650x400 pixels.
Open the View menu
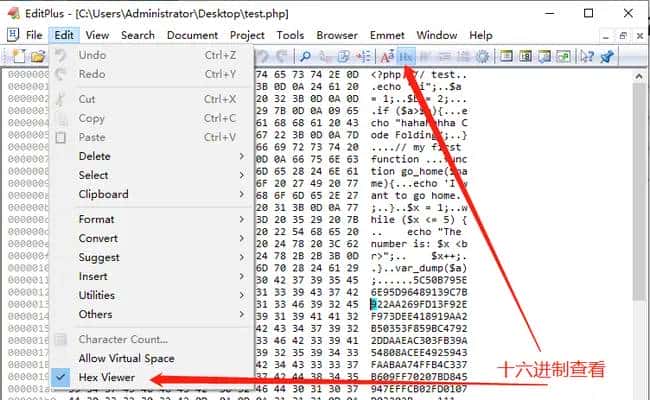pyautogui.click(x=97, y=35)
